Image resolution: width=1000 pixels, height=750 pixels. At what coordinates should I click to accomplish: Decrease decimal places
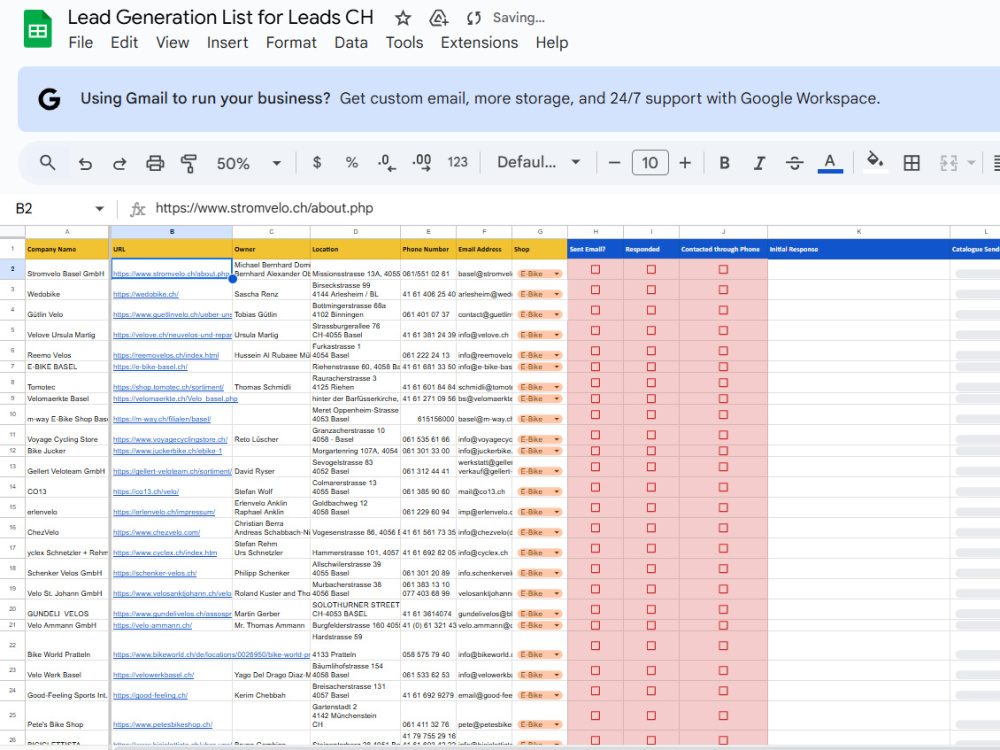point(386,163)
